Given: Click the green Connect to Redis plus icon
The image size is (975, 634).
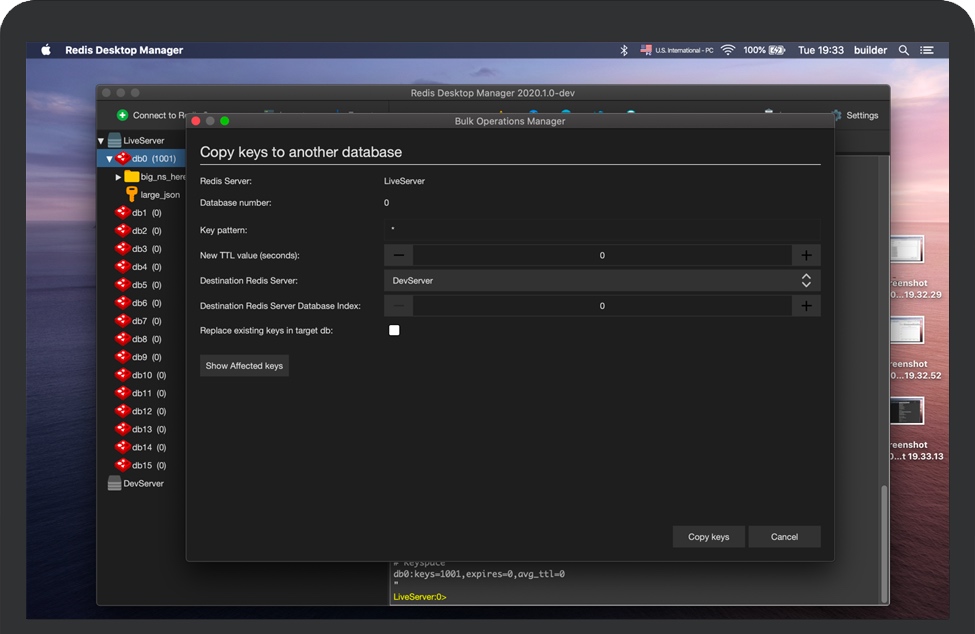Looking at the screenshot, I should click(x=123, y=115).
